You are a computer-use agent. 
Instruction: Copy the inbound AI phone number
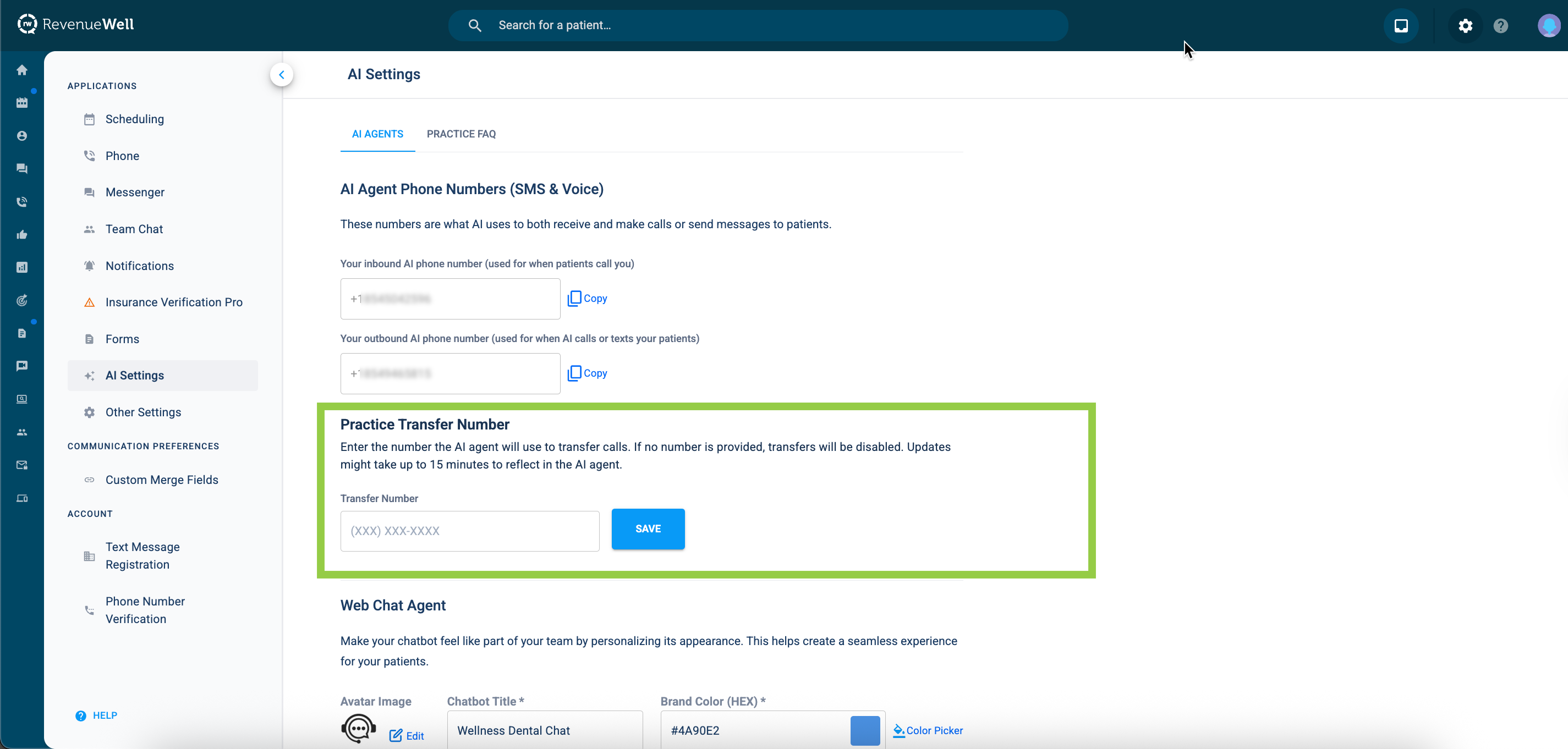(x=588, y=298)
